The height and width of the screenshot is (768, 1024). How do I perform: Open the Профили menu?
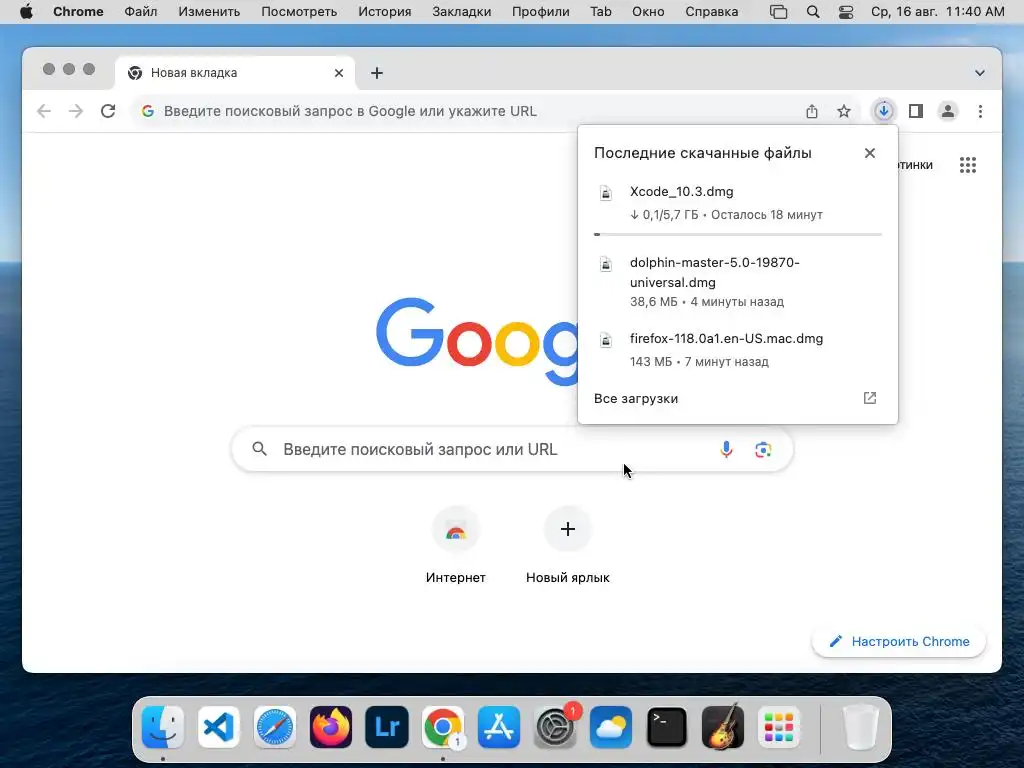[x=541, y=12]
